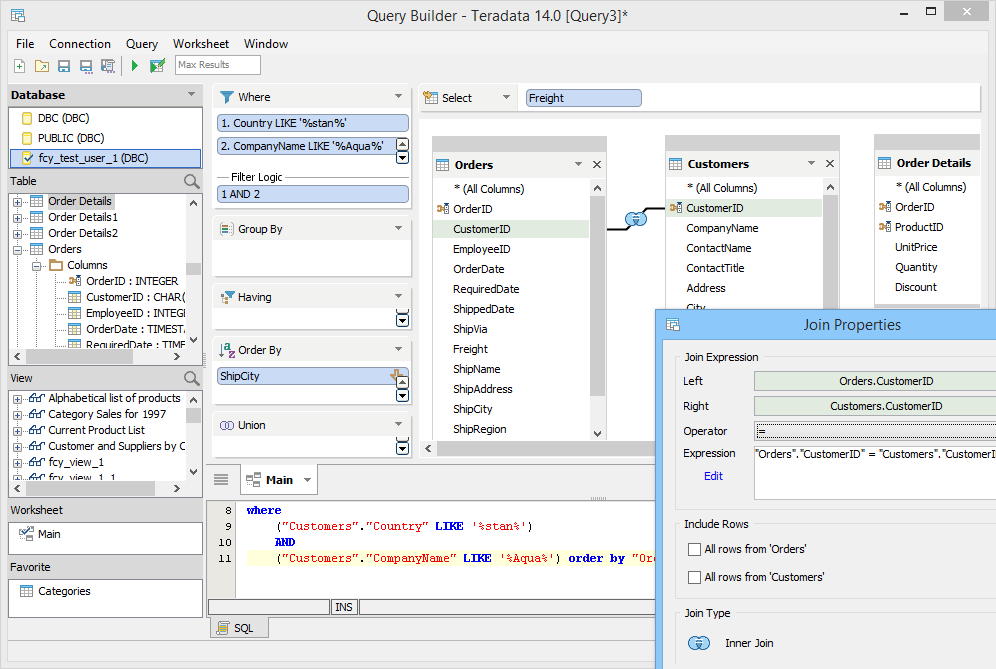Open the Connection menu
996x669 pixels.
pos(80,44)
